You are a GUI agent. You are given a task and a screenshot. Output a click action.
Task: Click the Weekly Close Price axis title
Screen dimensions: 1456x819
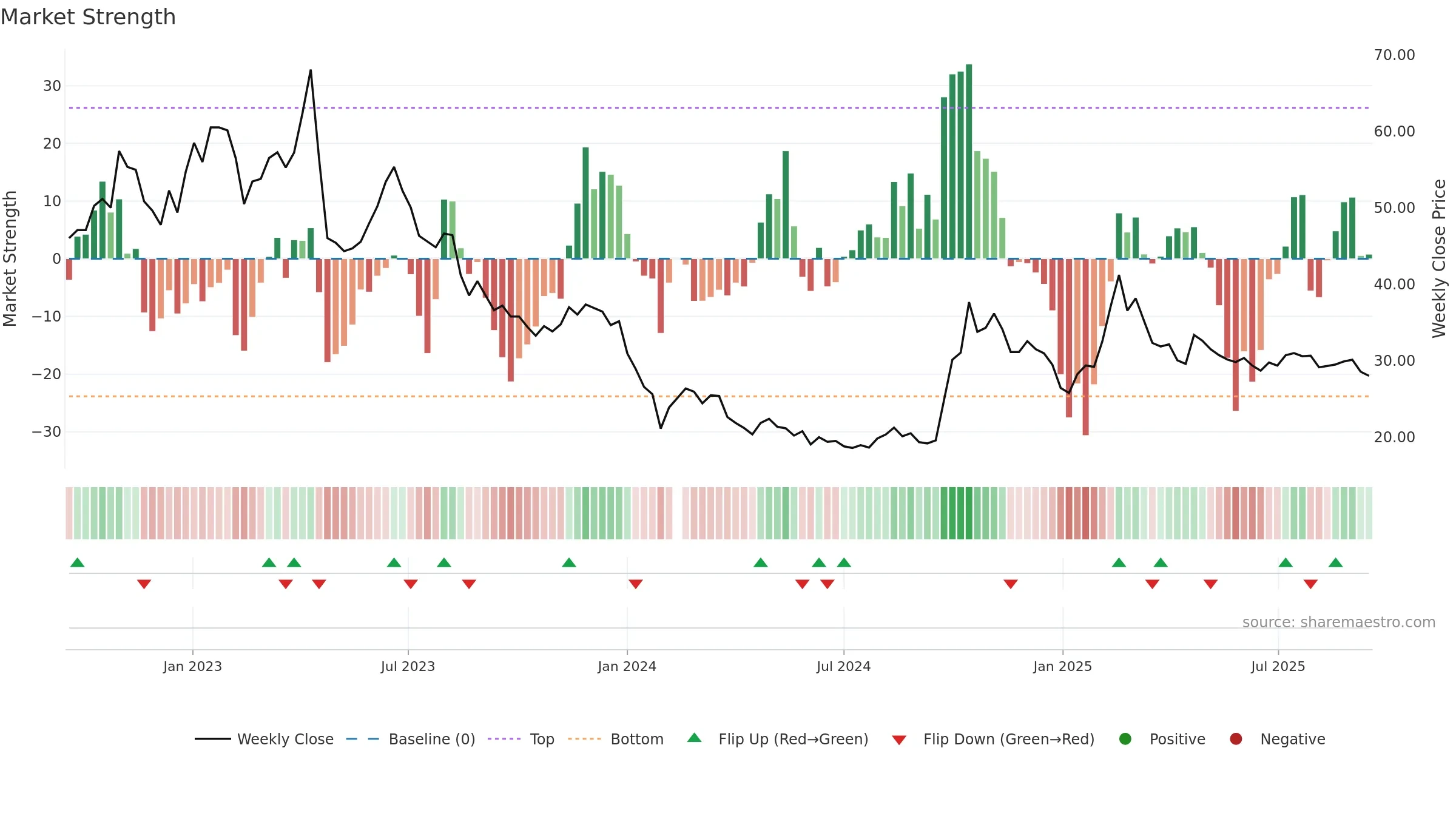point(1439,258)
